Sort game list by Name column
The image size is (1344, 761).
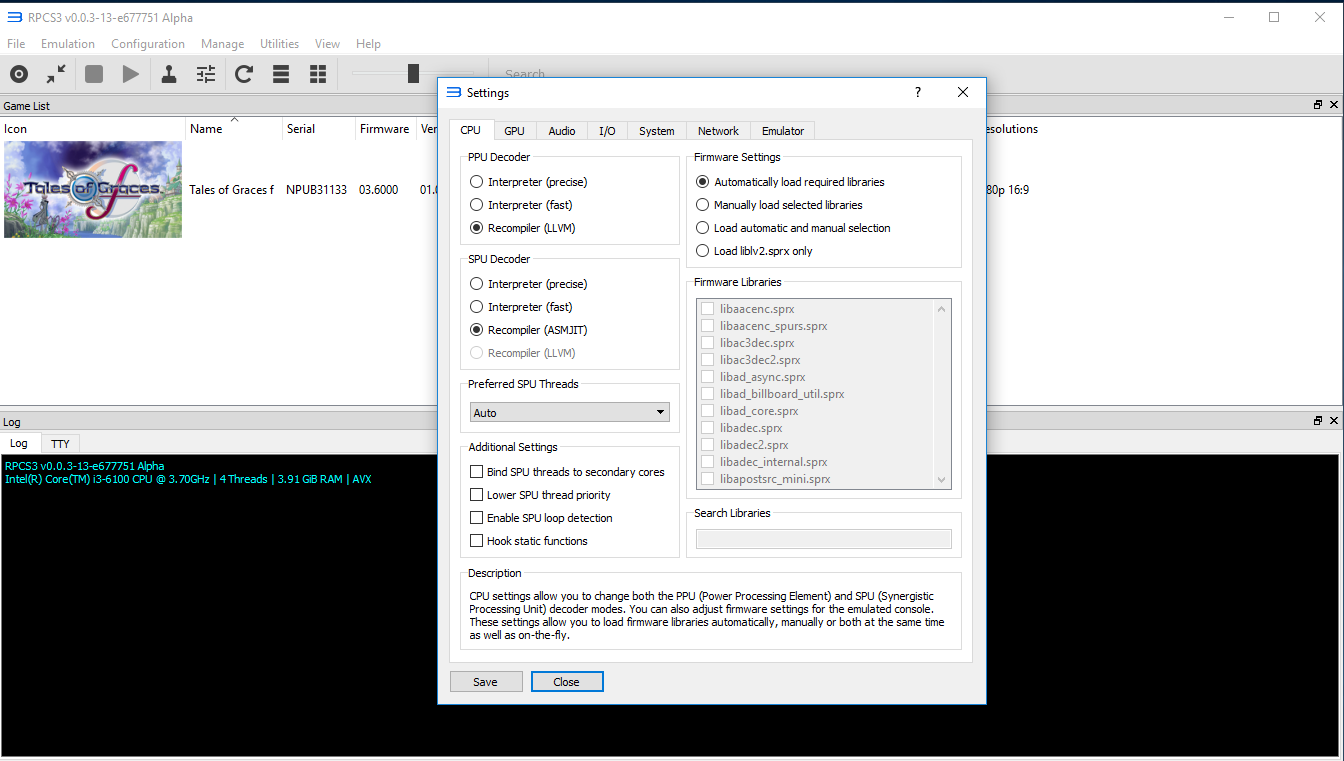[x=234, y=128]
